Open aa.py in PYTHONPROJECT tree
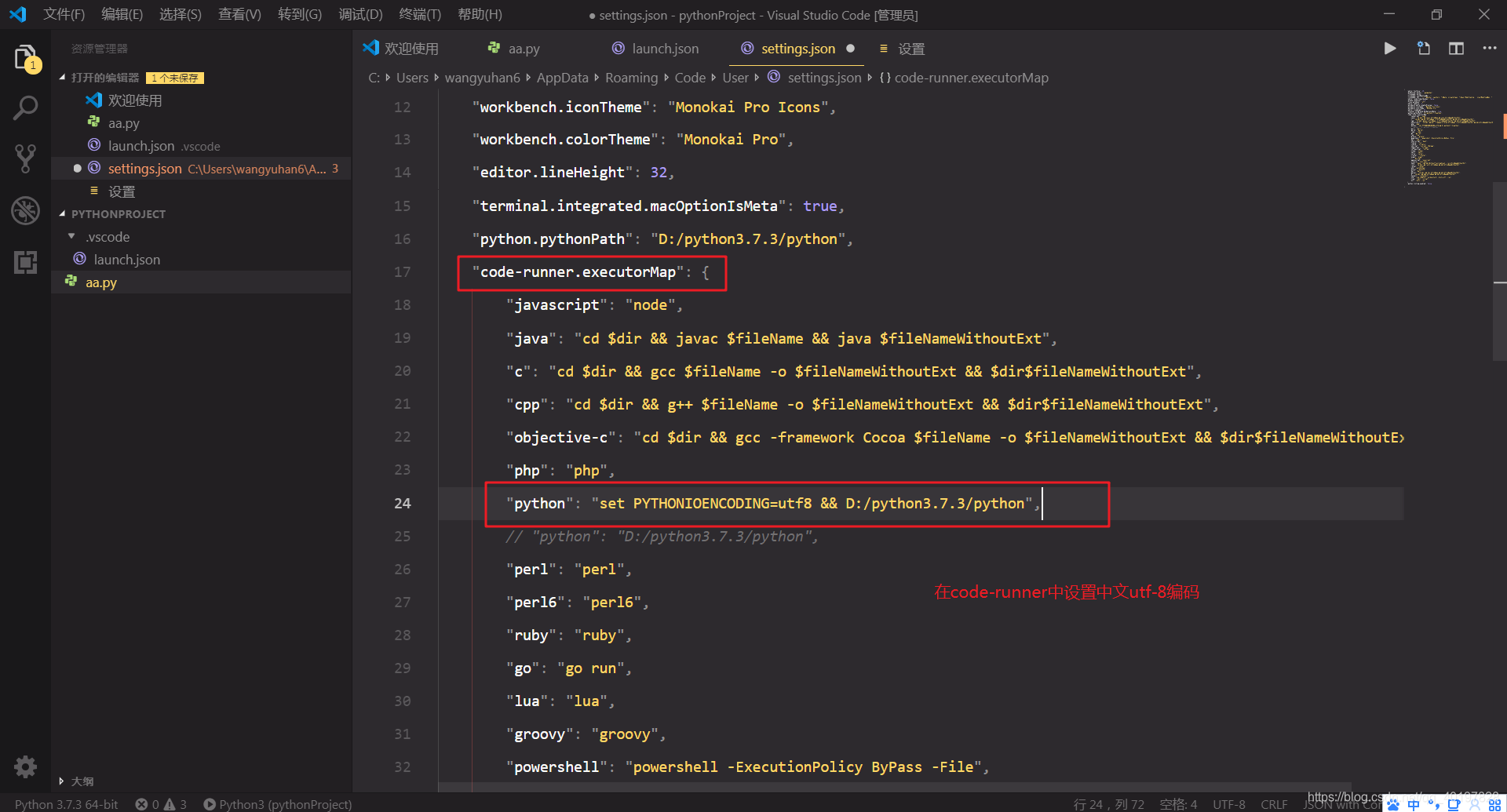 tap(201, 282)
